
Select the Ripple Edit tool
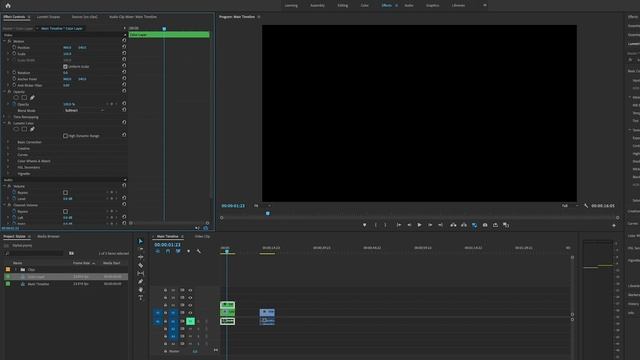[x=141, y=257]
